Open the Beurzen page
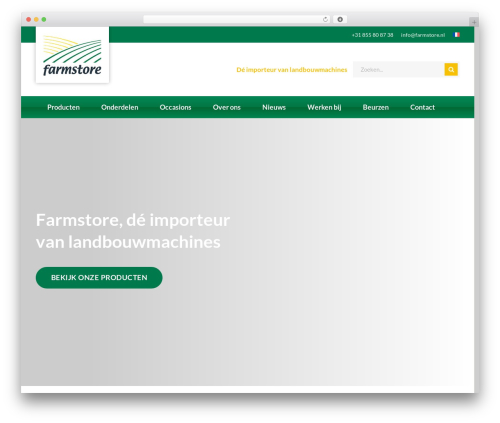Screen dimensions: 500x423 pyautogui.click(x=376, y=107)
